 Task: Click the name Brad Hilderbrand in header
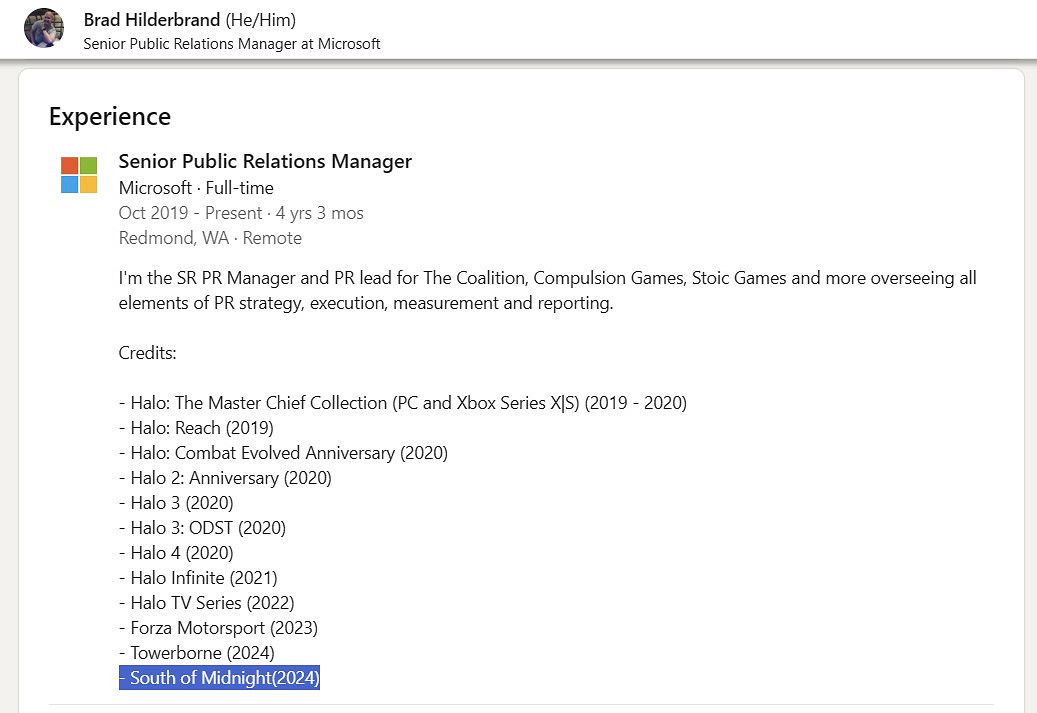153,20
